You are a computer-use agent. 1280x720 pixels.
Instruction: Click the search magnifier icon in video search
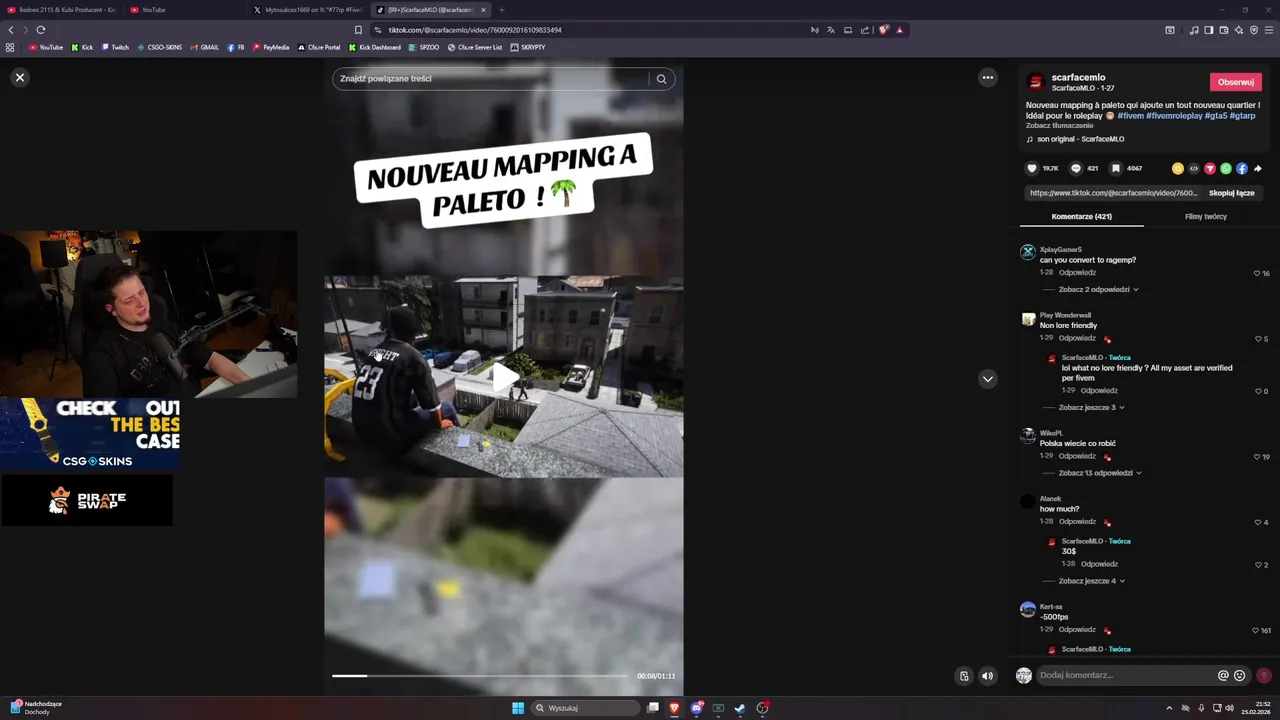[661, 79]
